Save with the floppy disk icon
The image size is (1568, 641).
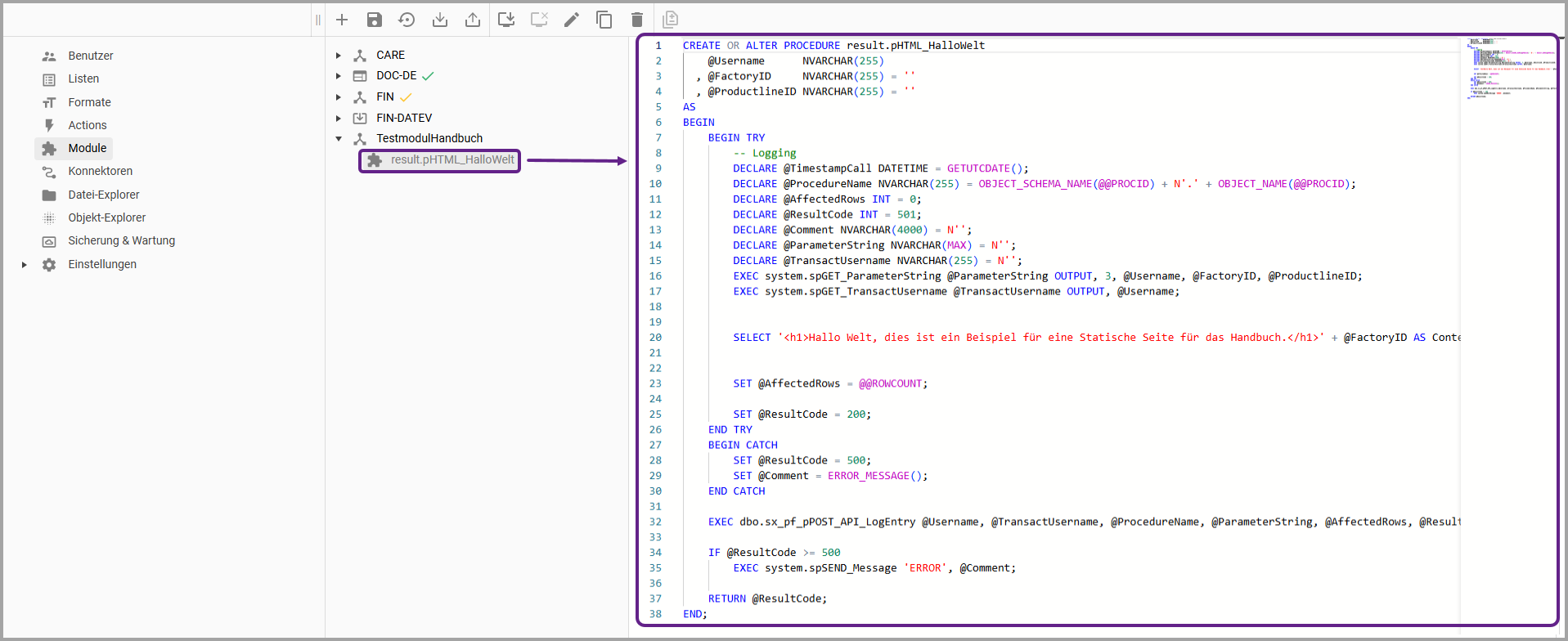375,20
